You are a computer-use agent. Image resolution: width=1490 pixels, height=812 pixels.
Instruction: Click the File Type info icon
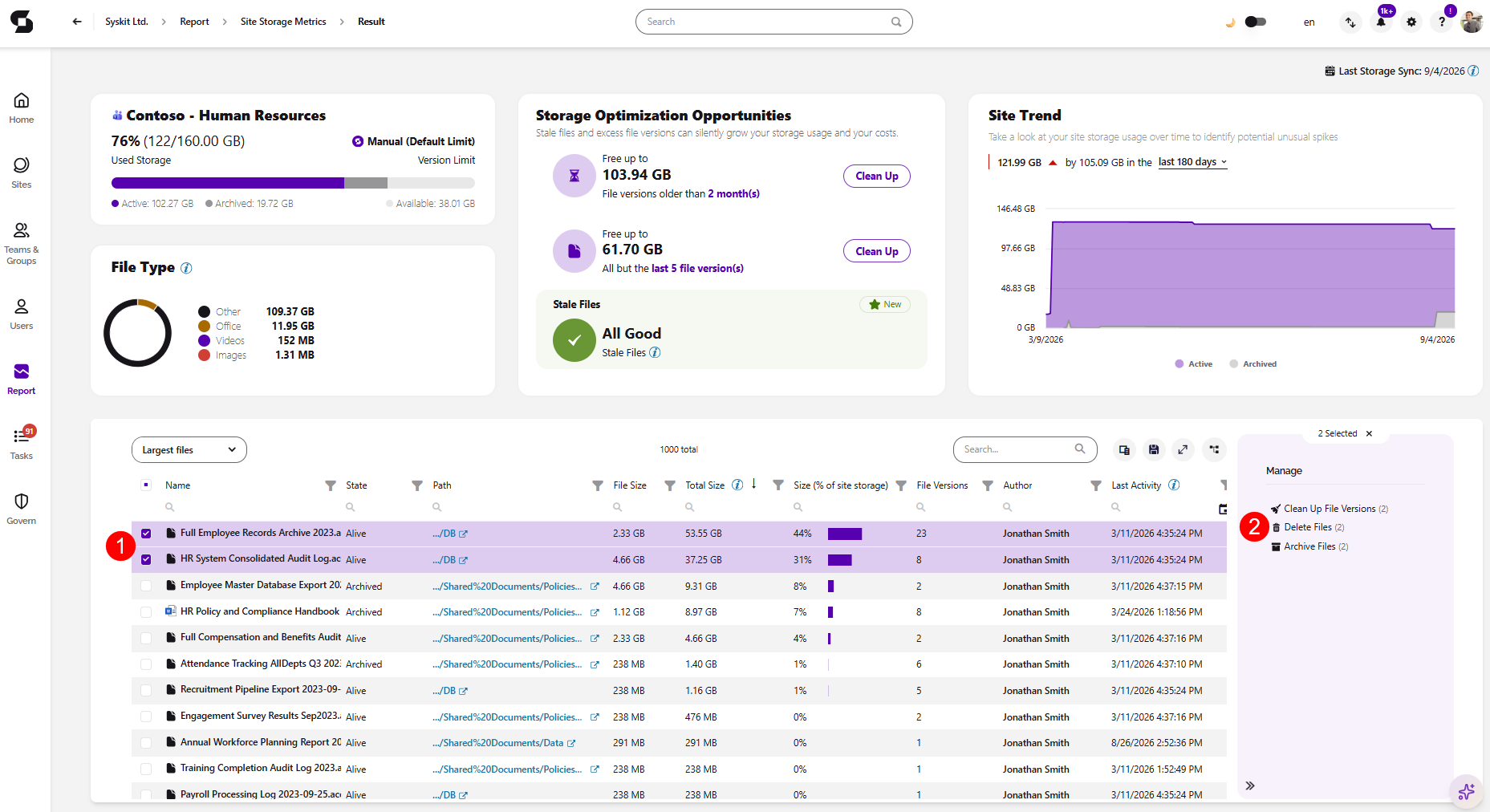tap(186, 268)
